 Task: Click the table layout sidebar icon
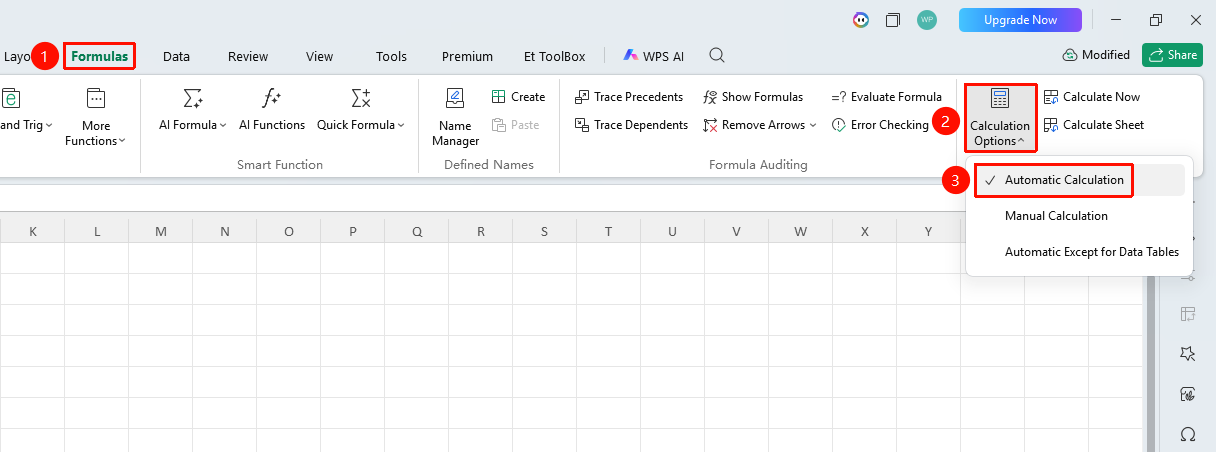click(x=1188, y=314)
